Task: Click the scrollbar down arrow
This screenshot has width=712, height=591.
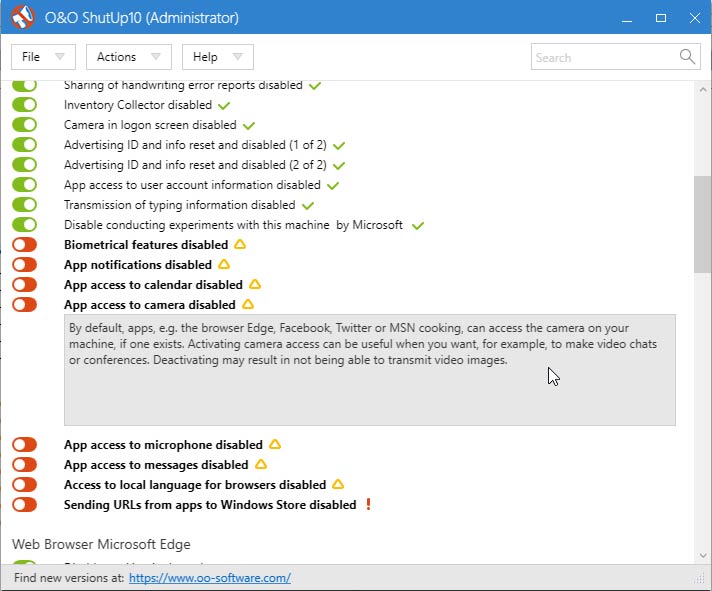Action: pyautogui.click(x=703, y=556)
